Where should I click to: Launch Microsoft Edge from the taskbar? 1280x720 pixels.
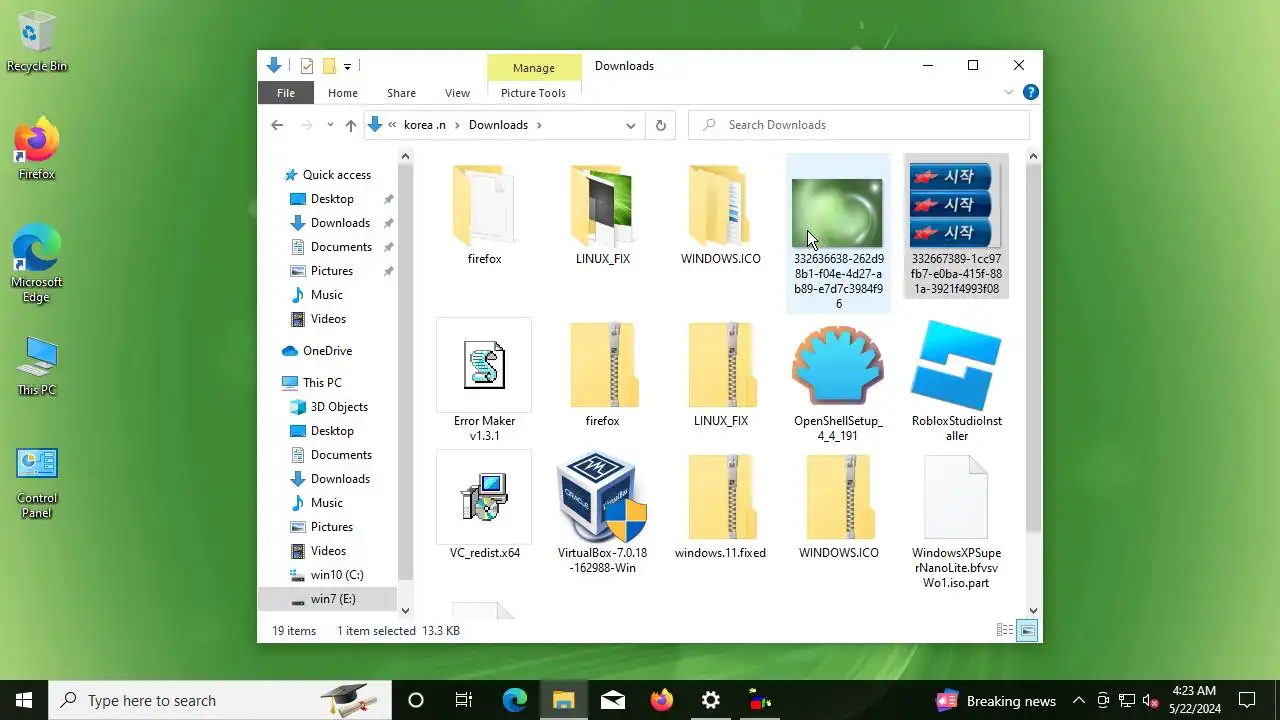(x=514, y=700)
